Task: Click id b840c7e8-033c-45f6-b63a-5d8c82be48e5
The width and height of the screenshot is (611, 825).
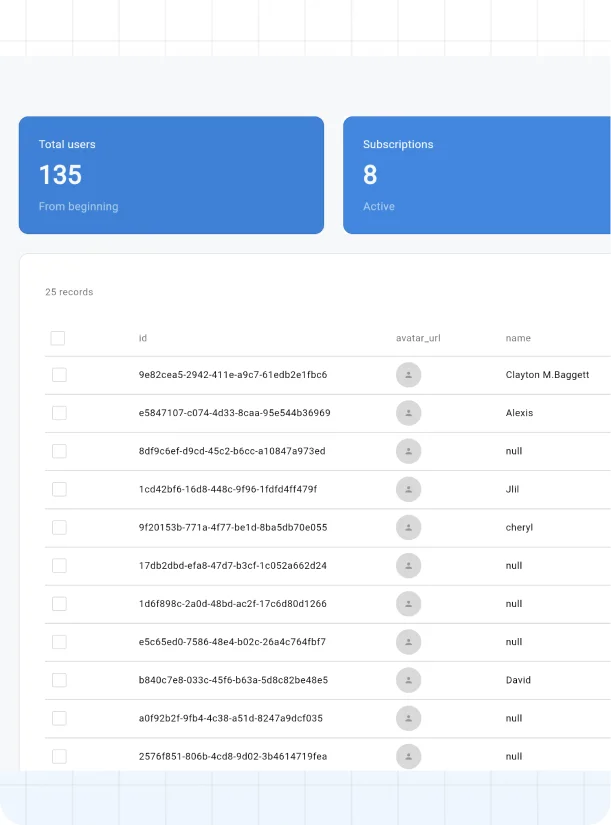Action: [x=233, y=680]
